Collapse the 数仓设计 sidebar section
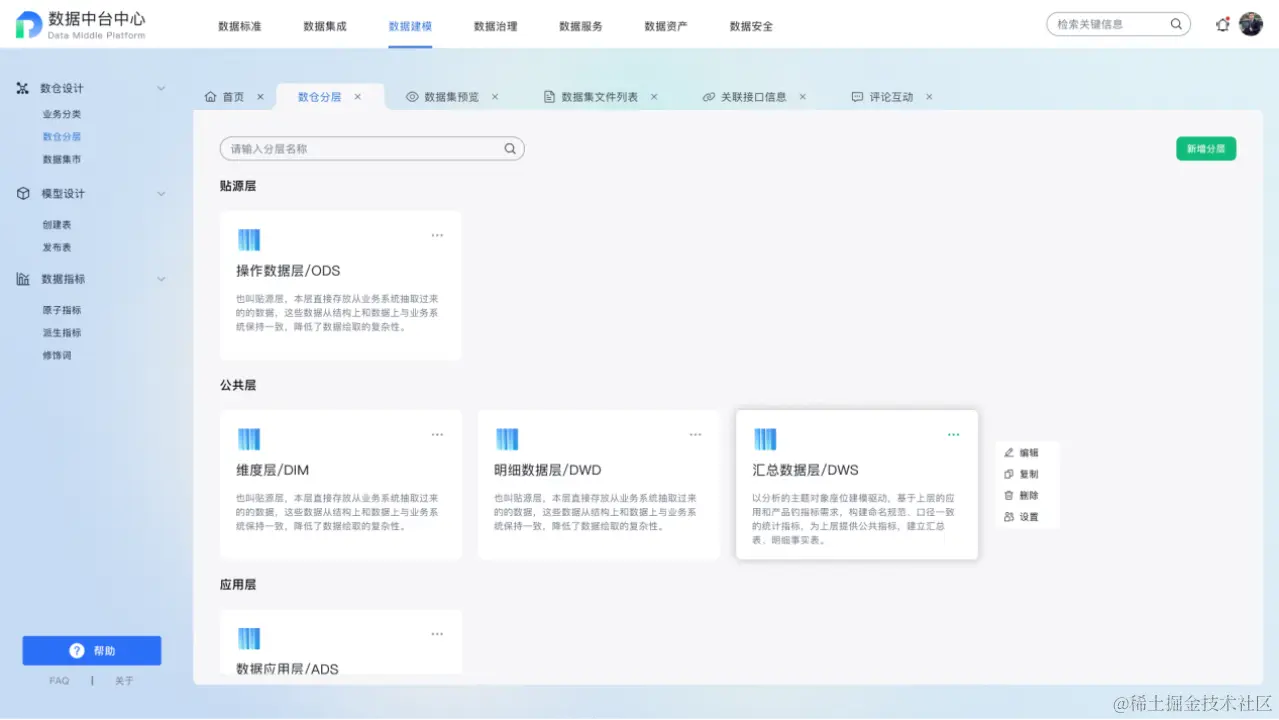 161,88
